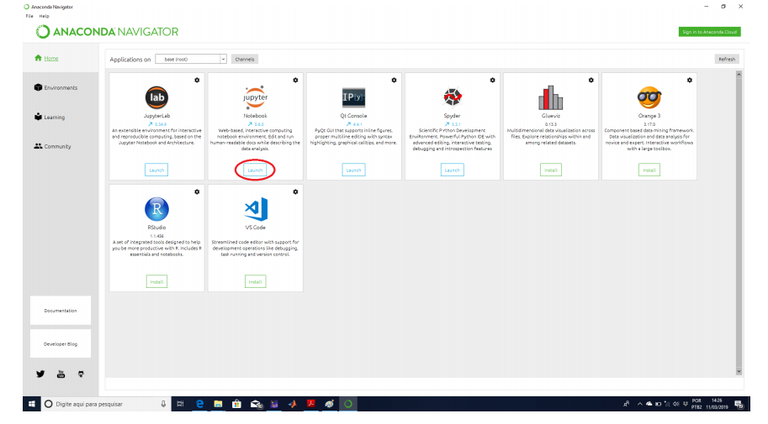768x424 pixels.
Task: Launch Jupyter Notebook
Action: click(255, 170)
